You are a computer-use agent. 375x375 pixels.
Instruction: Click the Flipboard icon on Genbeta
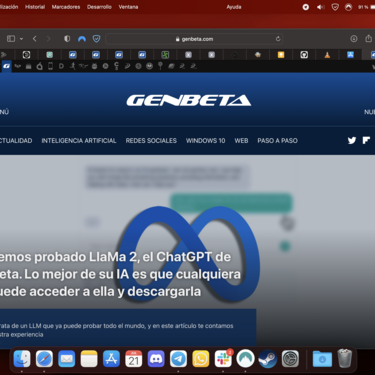tap(366, 140)
